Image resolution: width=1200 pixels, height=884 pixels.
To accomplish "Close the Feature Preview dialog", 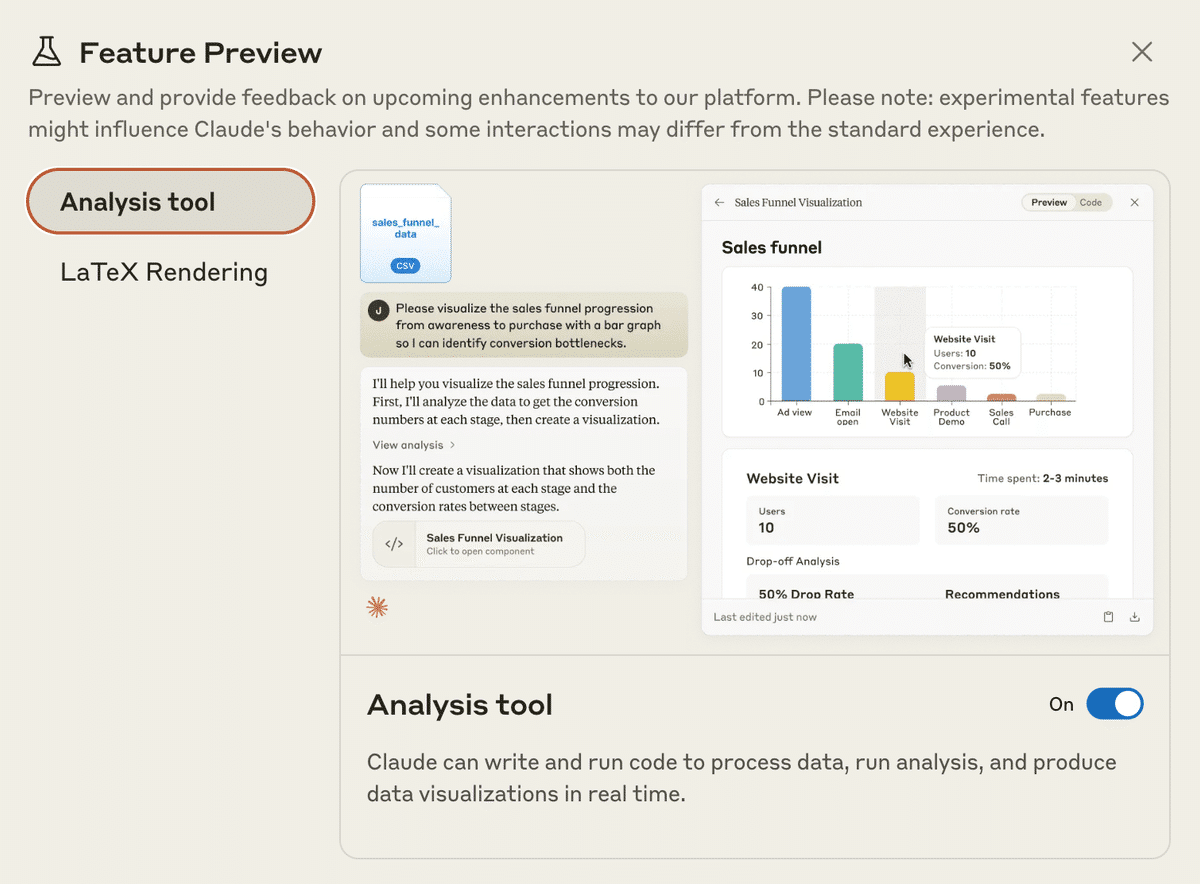I will click(1141, 52).
